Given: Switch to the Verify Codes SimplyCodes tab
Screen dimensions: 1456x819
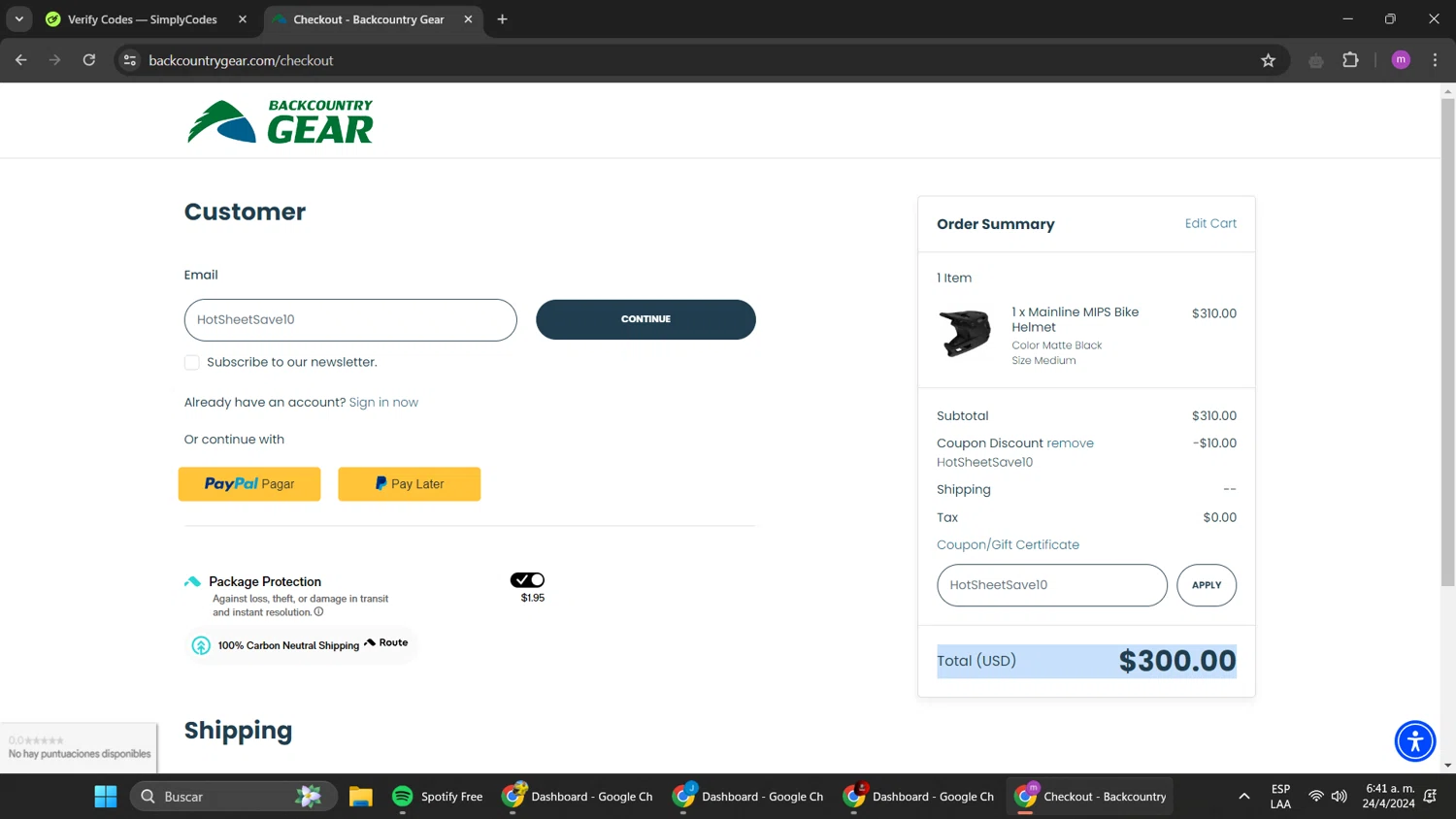Looking at the screenshot, I should [x=143, y=19].
